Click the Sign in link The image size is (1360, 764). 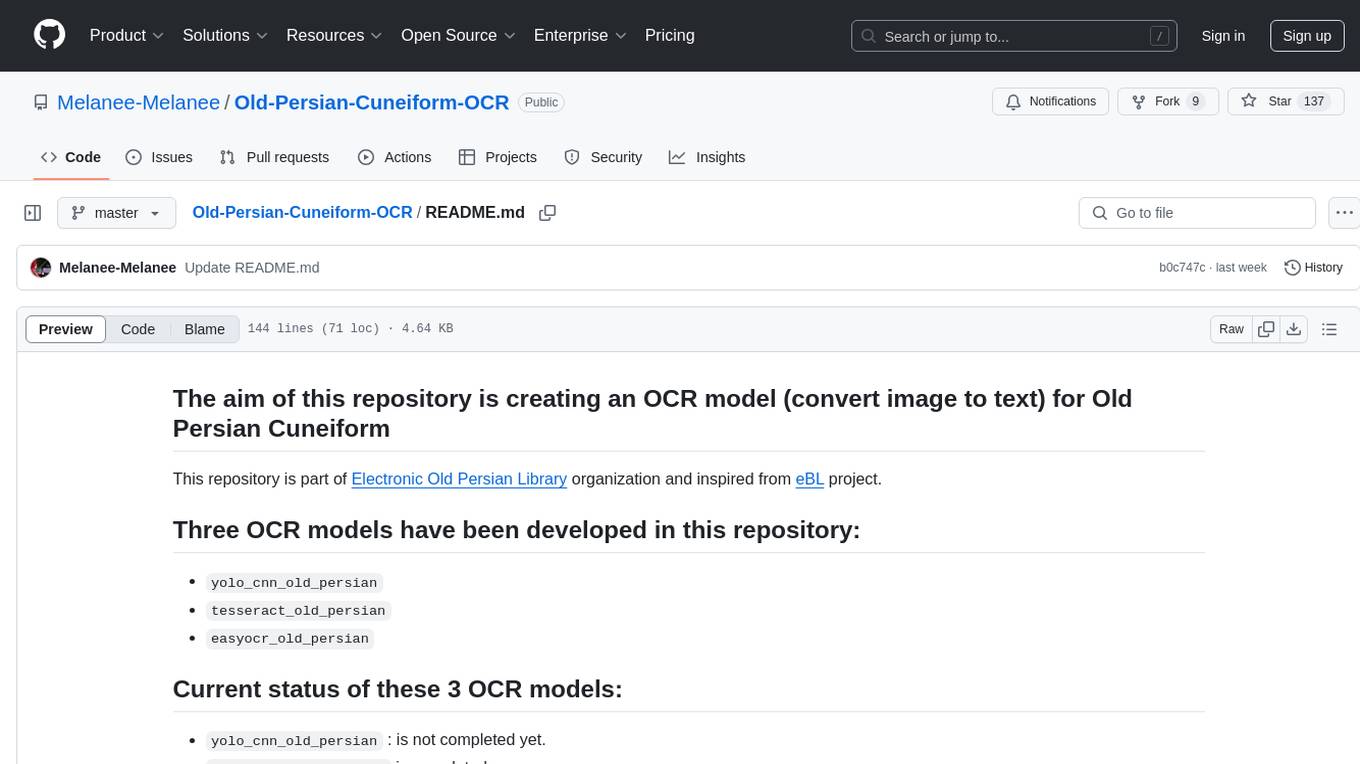pyautogui.click(x=1223, y=36)
